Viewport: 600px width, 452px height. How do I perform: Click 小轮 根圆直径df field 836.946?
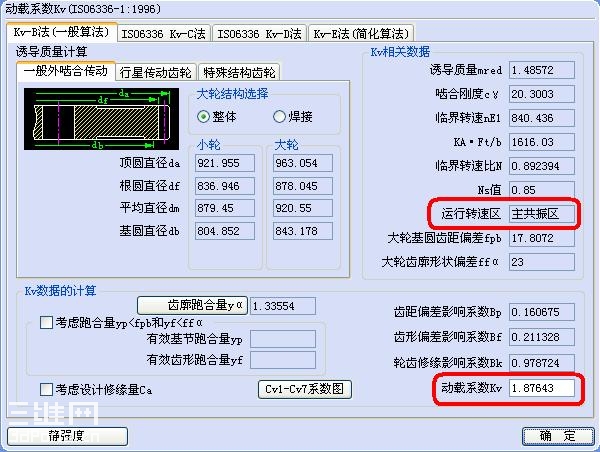225,186
